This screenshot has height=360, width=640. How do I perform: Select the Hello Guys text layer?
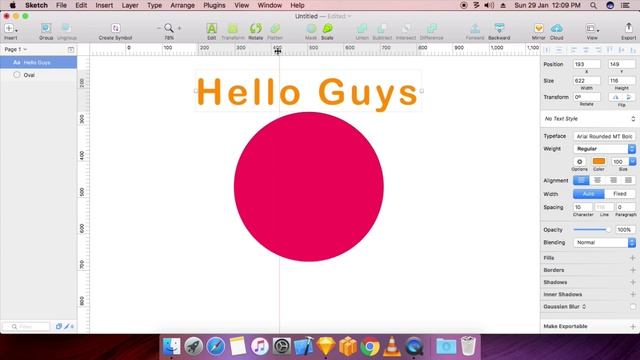point(38,62)
